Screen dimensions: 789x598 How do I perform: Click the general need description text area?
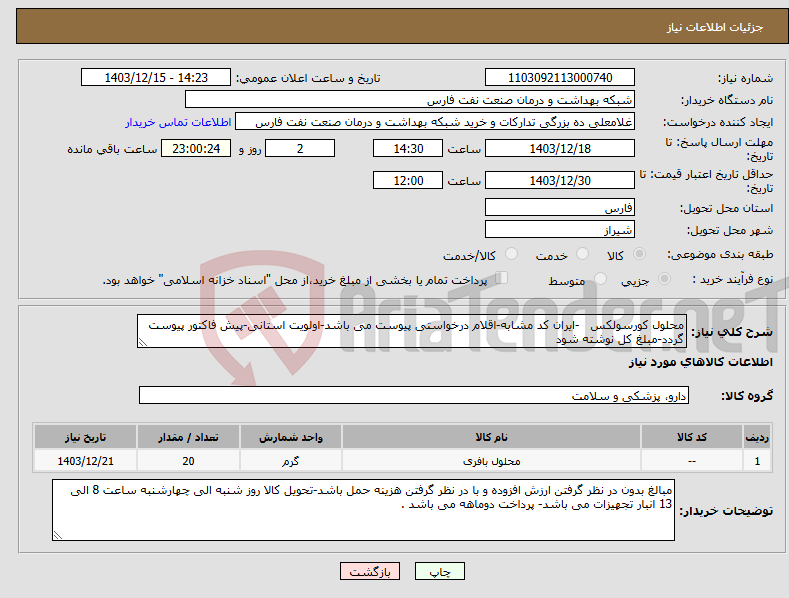[x=412, y=331]
